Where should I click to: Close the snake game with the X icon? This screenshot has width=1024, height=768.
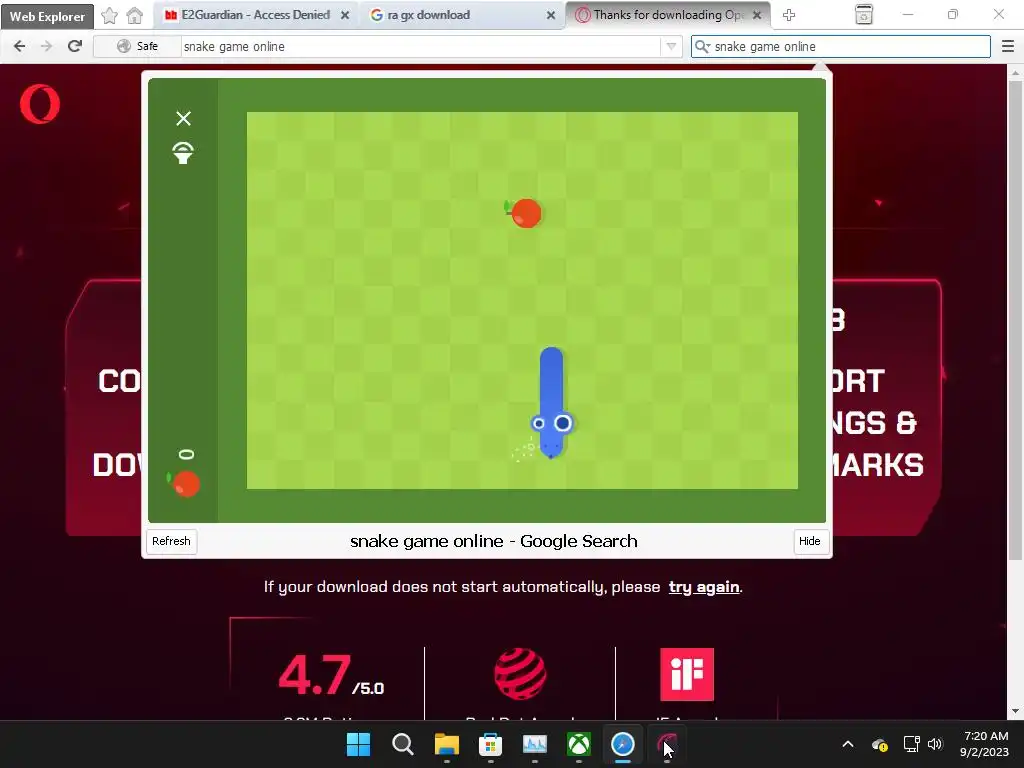point(184,118)
